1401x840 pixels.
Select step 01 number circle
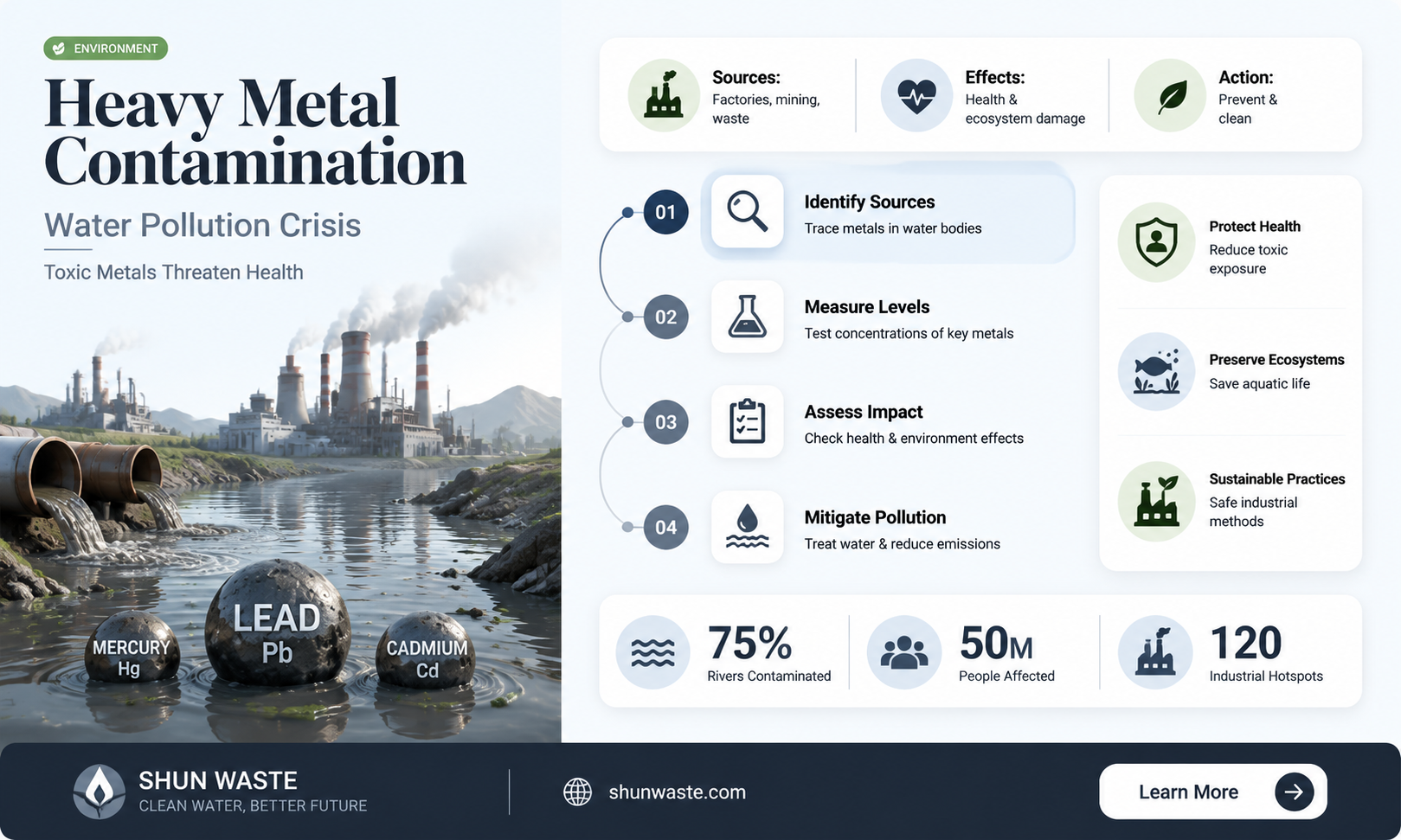click(665, 212)
